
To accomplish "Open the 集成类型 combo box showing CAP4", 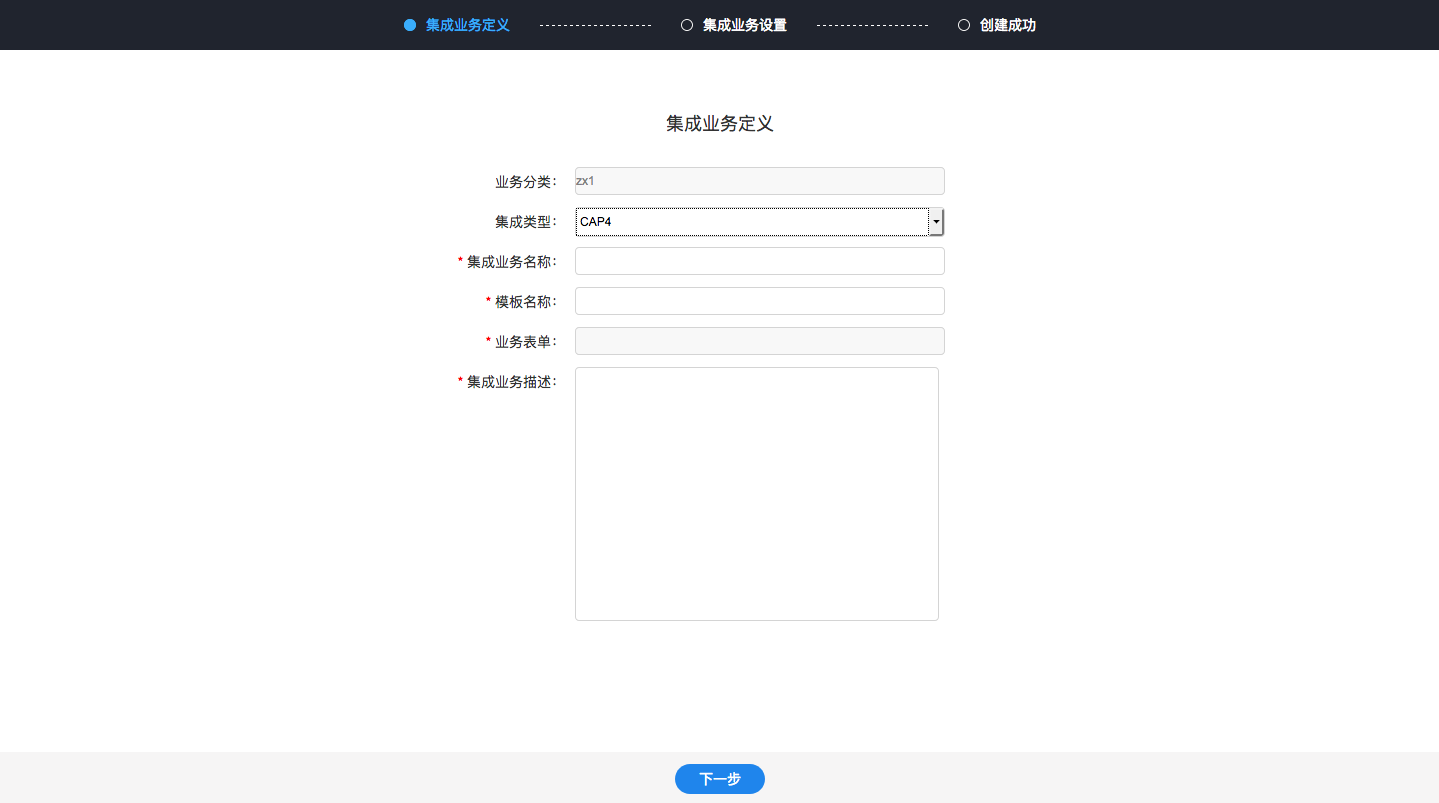I will tap(760, 222).
